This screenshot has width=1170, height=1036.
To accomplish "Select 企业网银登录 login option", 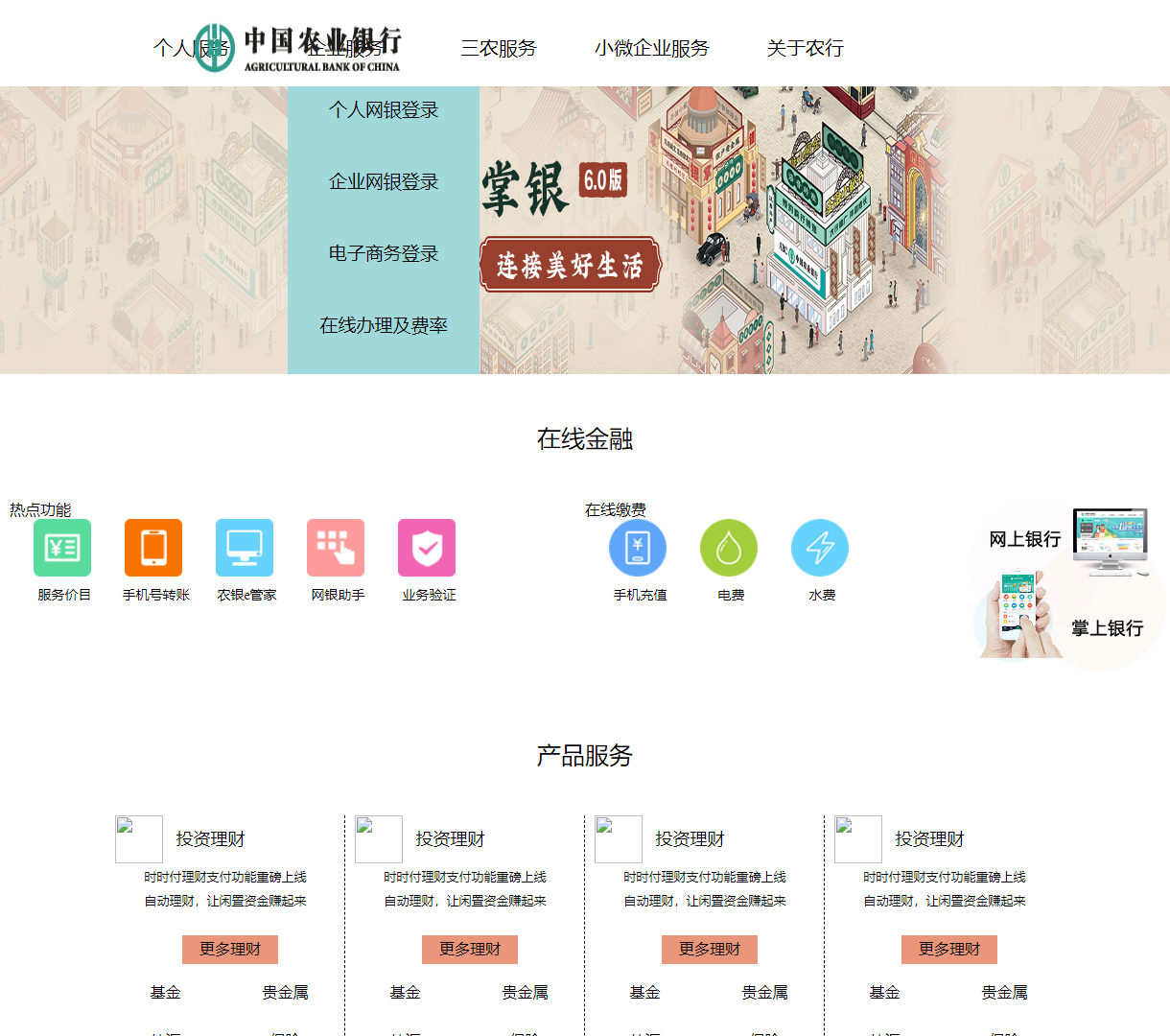I will click(383, 181).
